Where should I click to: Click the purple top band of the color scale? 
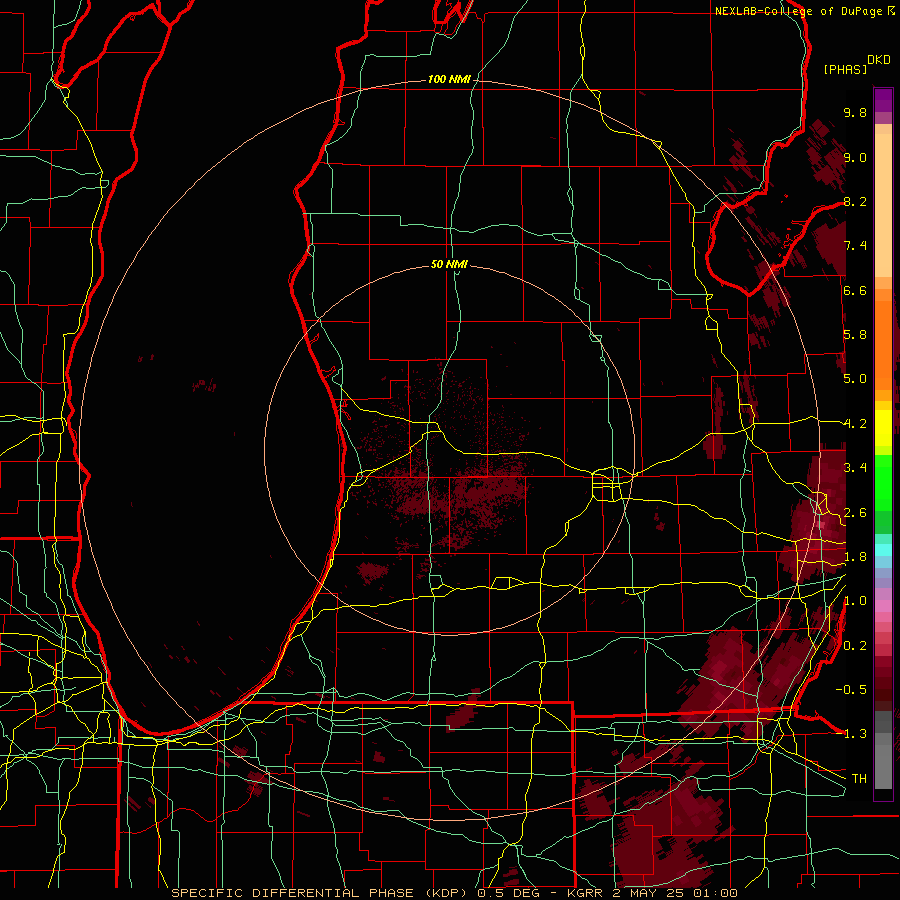[883, 100]
